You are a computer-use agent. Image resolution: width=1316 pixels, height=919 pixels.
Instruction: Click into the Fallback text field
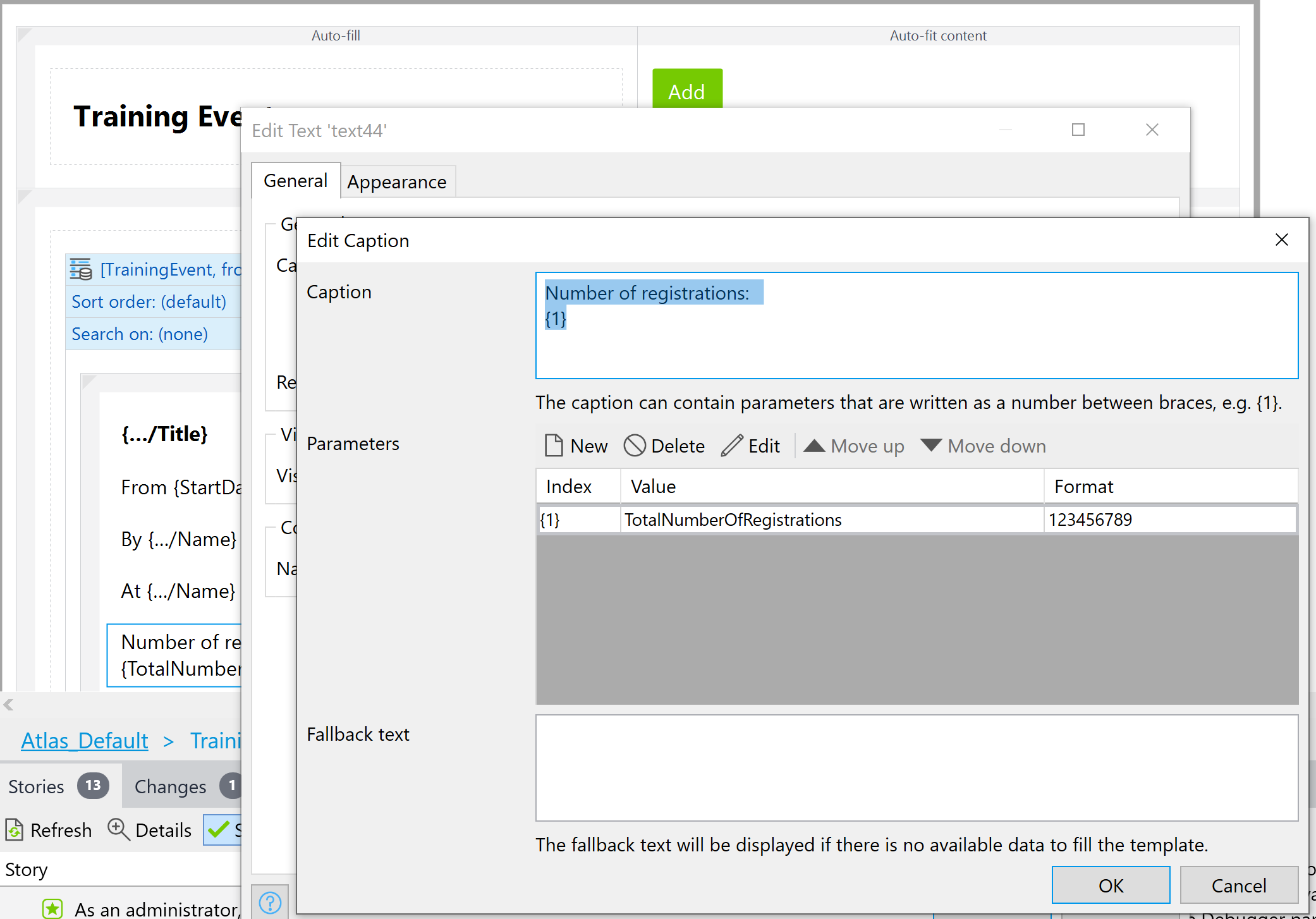(916, 767)
